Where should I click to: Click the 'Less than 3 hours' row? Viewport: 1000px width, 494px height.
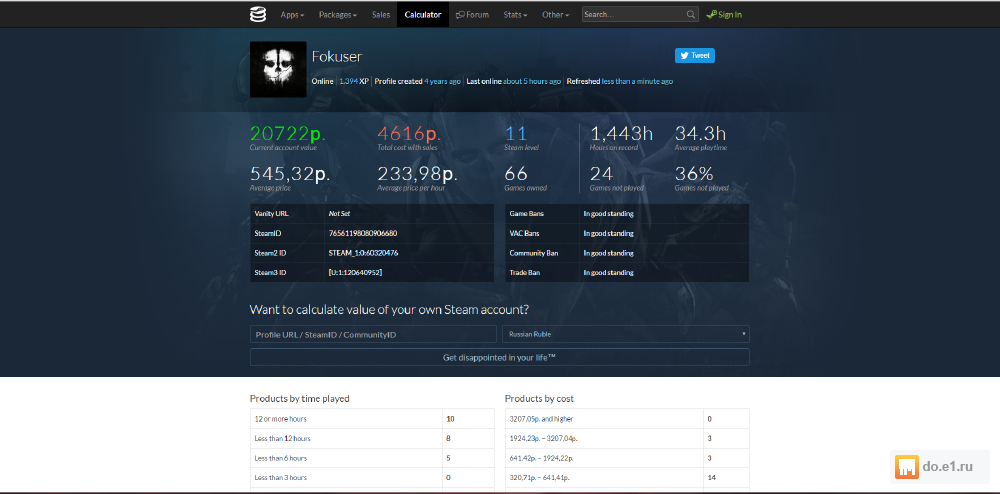[x=372, y=477]
